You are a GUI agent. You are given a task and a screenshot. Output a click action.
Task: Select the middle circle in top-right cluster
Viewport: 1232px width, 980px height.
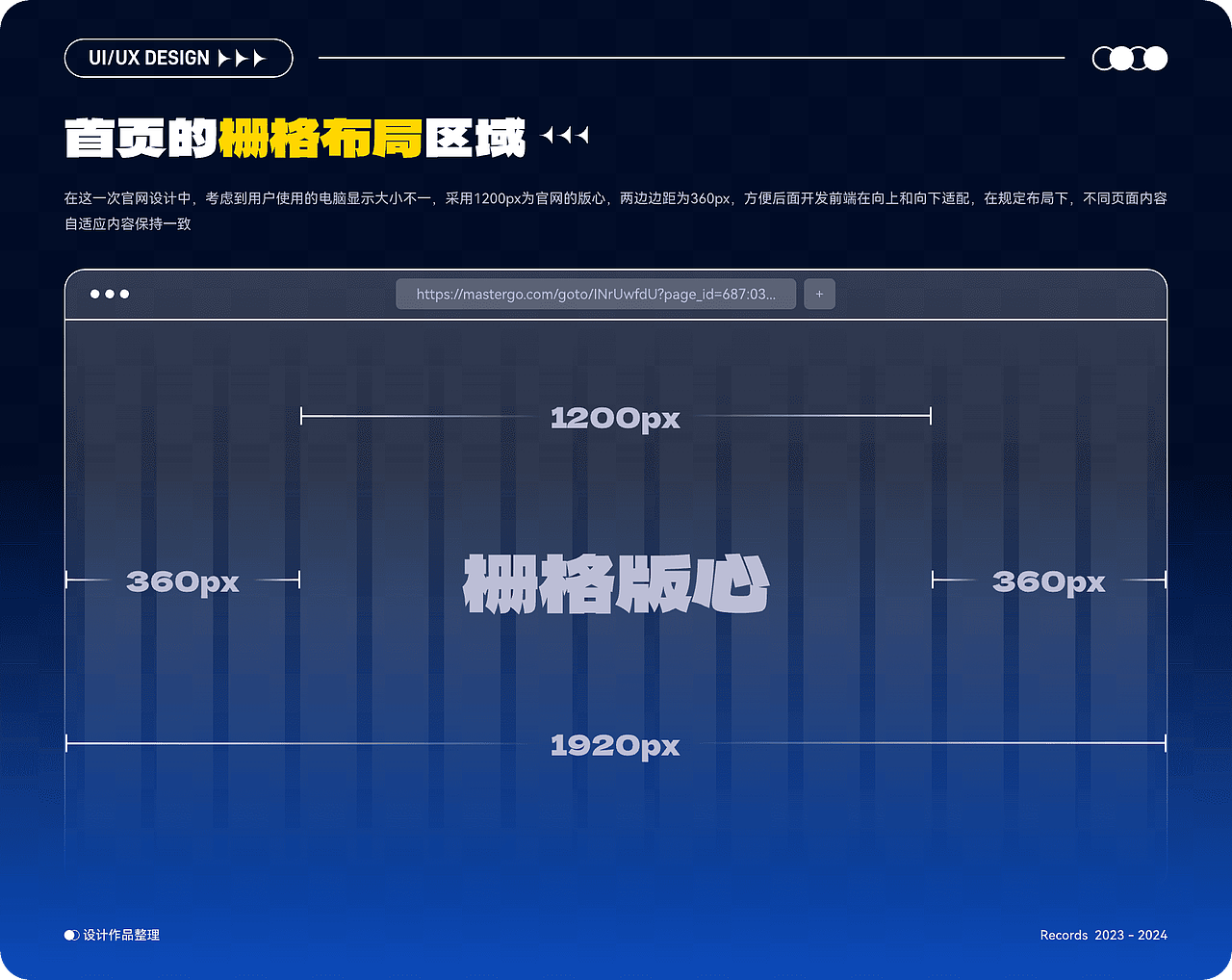(x=1129, y=58)
